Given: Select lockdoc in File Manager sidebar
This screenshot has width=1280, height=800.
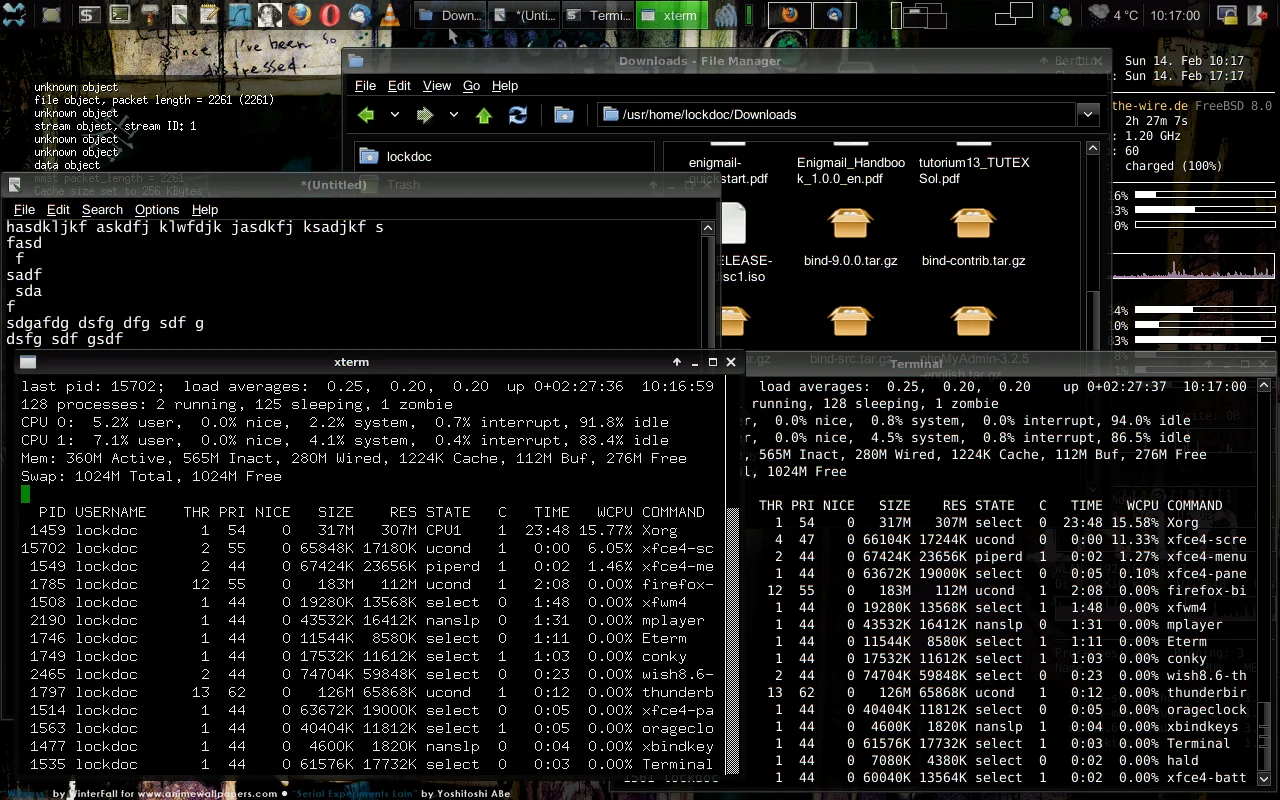Looking at the screenshot, I should [x=505, y=156].
